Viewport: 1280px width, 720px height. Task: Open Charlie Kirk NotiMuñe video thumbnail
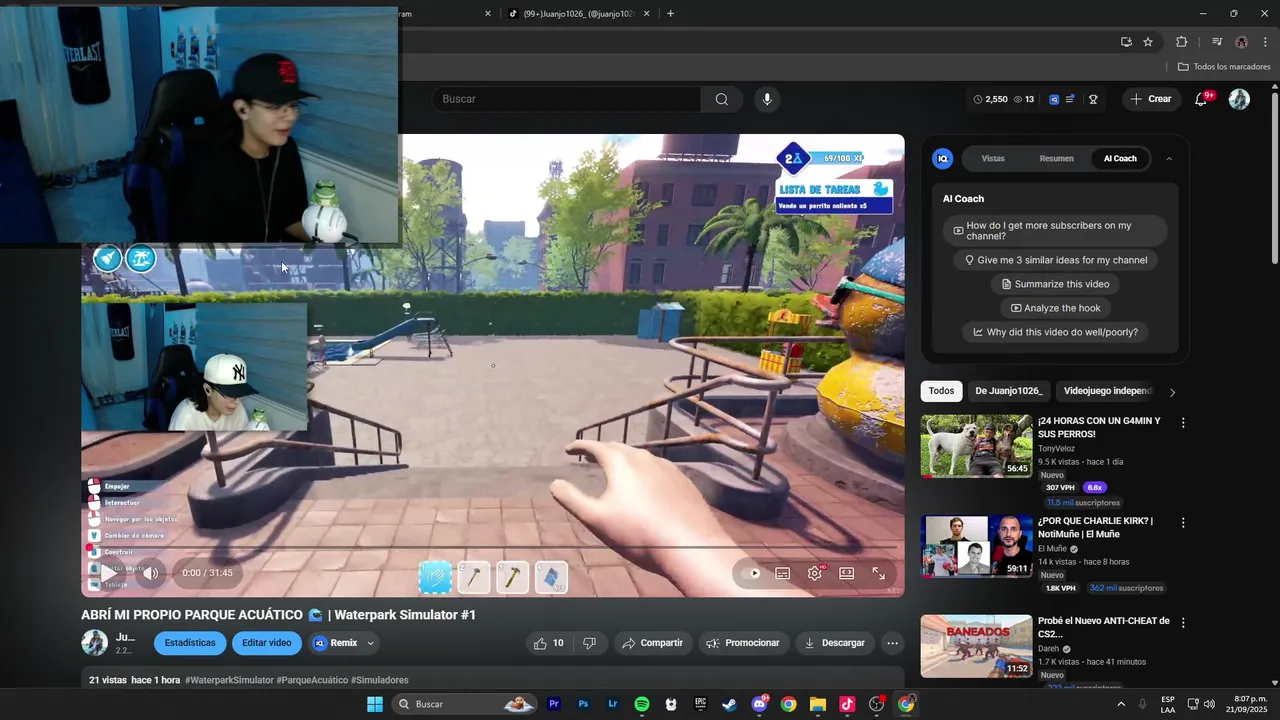[976, 546]
